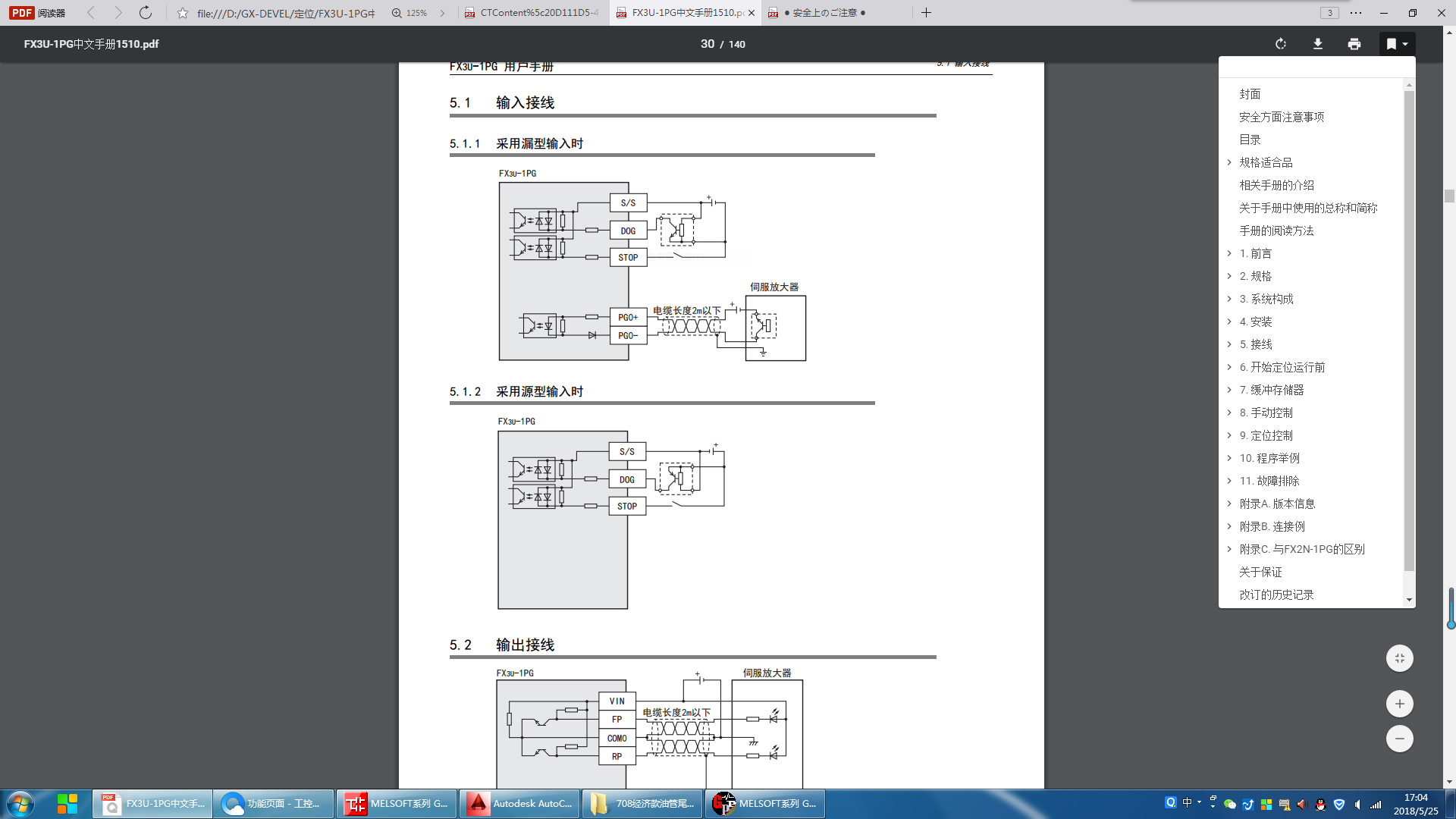Viewport: 1456px width, 819px height.
Task: Refresh the browser page
Action: 146,13
